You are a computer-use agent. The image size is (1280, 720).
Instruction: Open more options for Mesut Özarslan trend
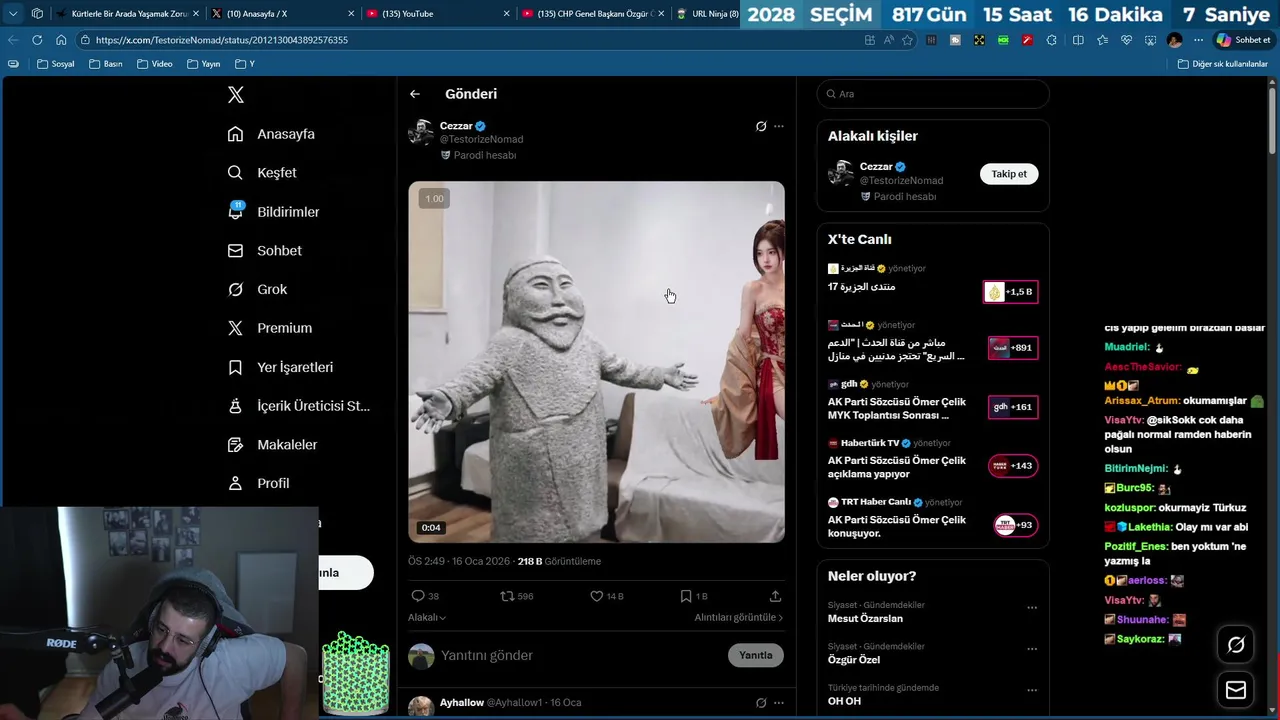(1032, 608)
